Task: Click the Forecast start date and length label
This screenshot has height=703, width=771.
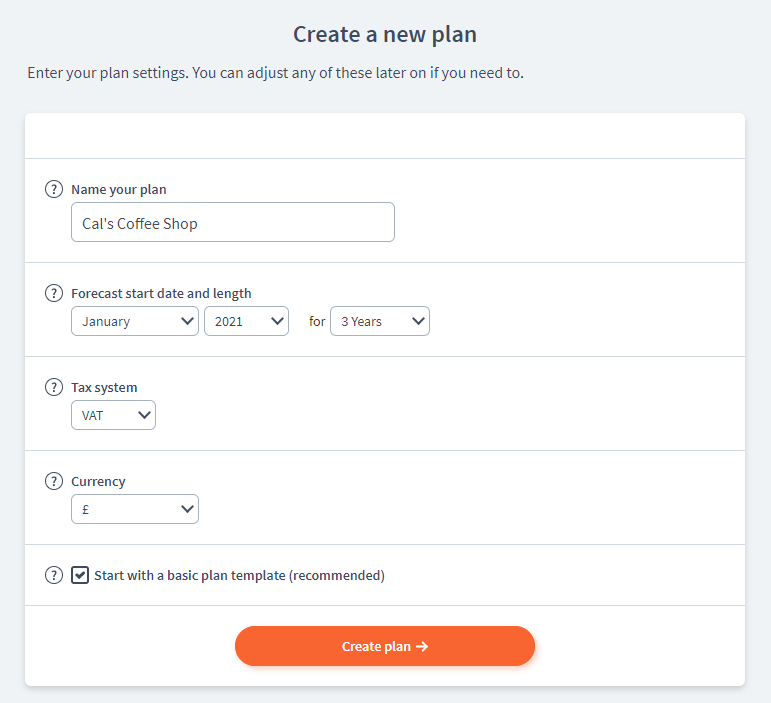Action: 161,293
